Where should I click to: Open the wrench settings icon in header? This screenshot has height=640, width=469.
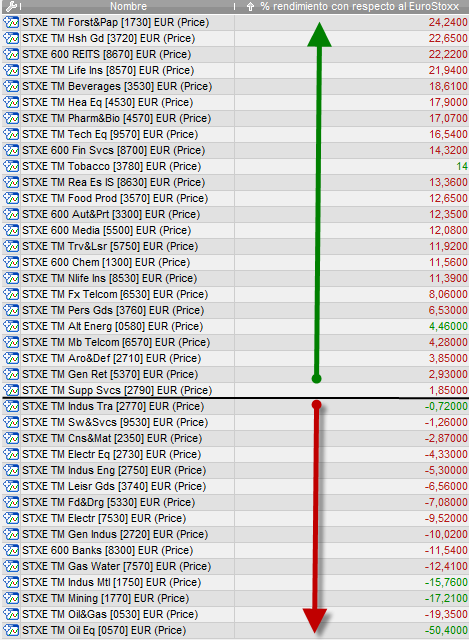coord(11,6)
